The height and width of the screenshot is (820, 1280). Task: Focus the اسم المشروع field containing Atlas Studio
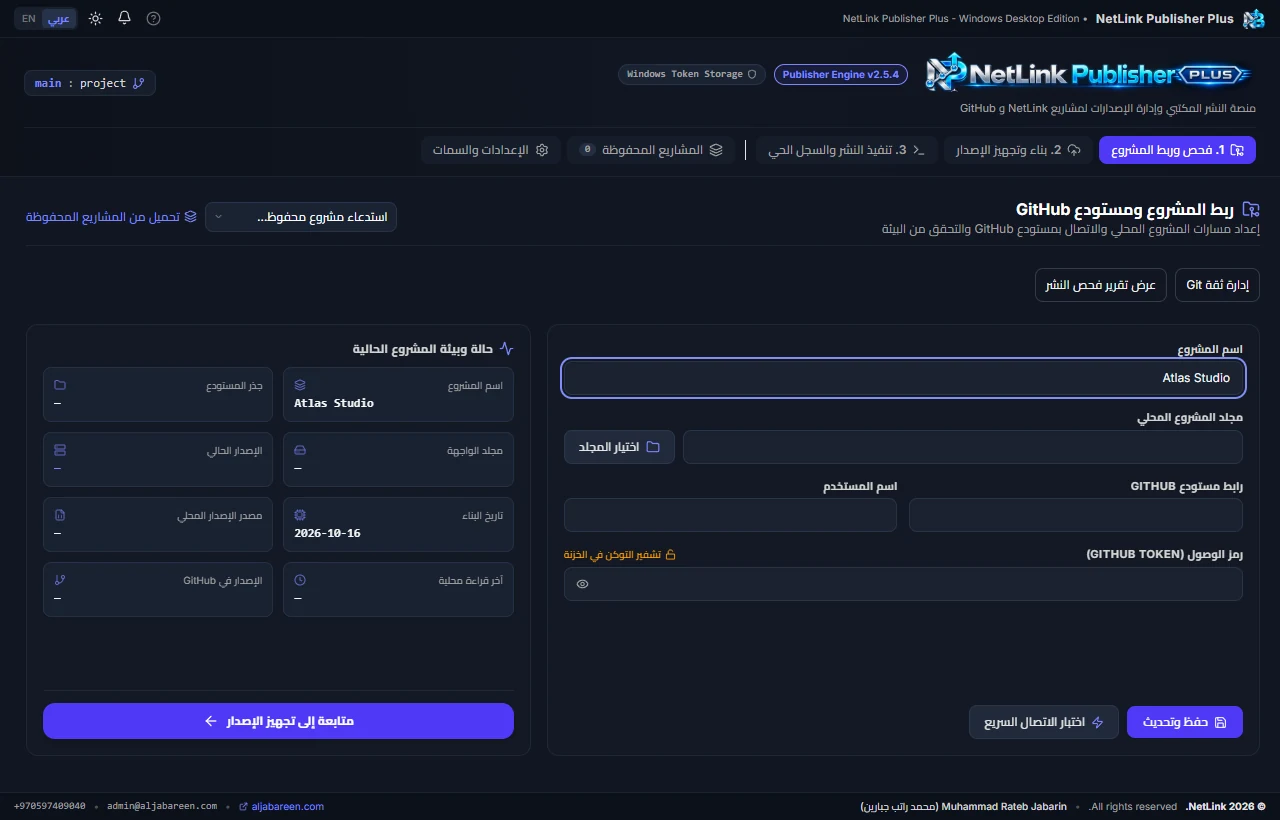coord(903,378)
